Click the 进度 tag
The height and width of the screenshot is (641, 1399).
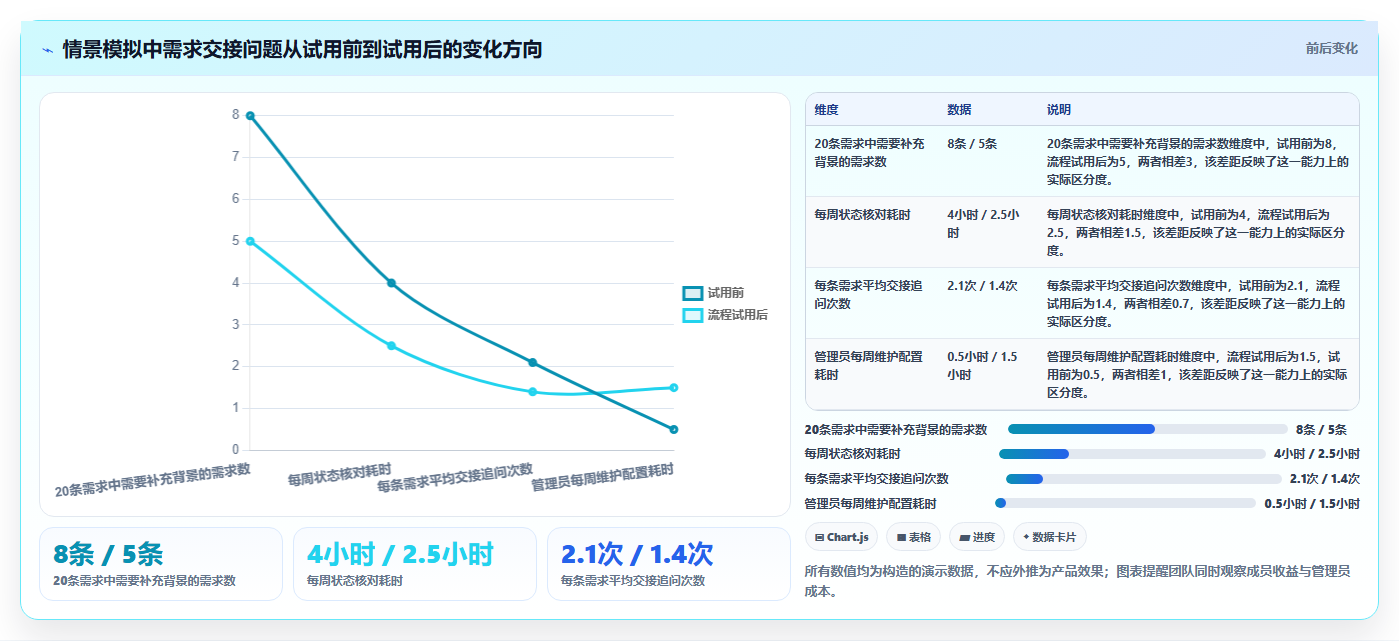pyautogui.click(x=976, y=537)
